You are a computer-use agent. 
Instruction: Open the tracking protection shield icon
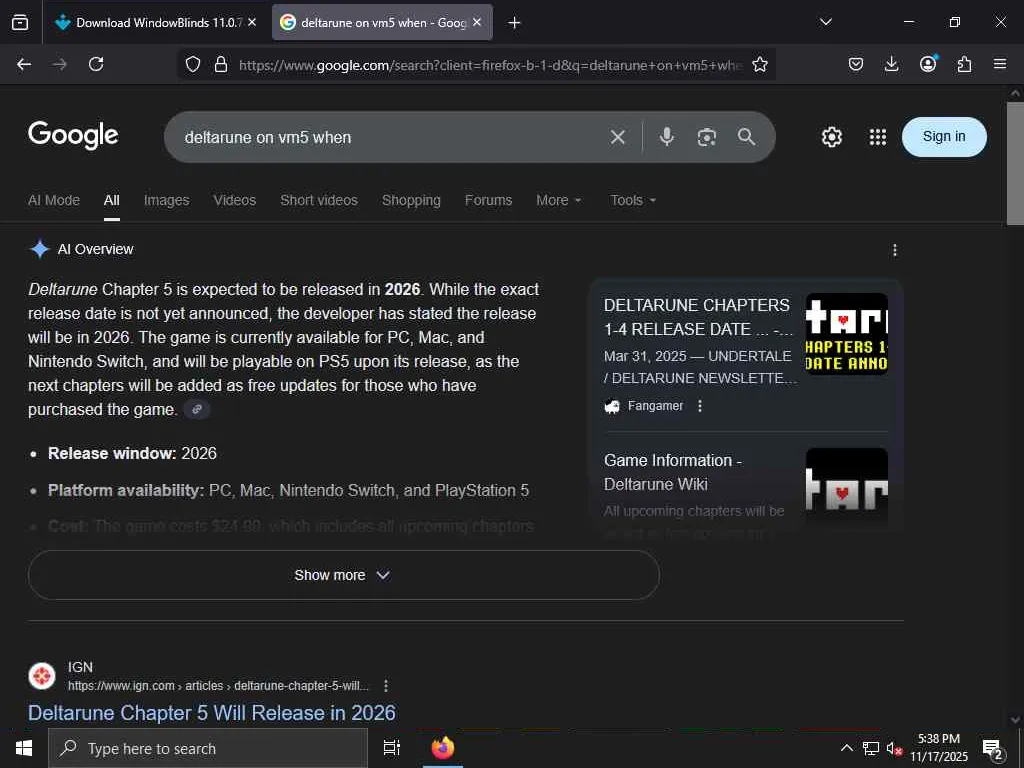[x=193, y=64]
